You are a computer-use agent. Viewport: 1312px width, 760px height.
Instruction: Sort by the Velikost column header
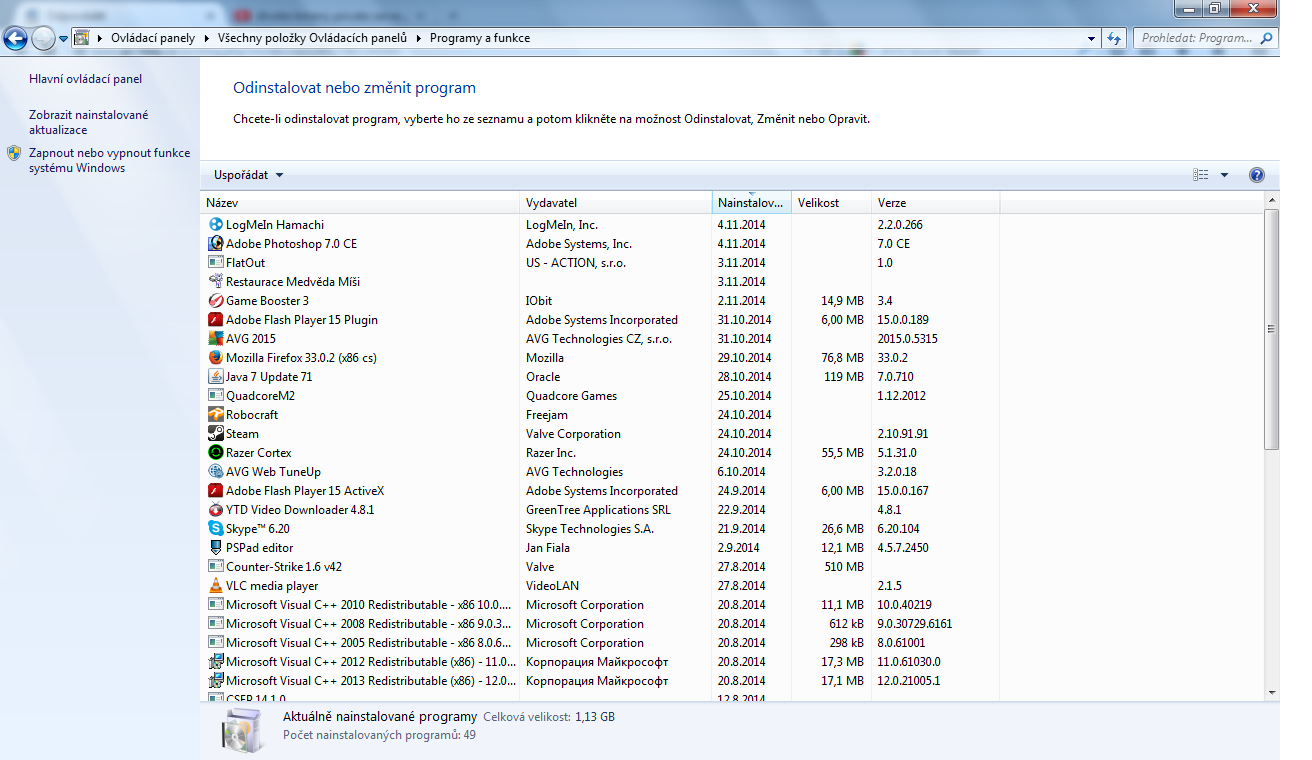[x=831, y=203]
